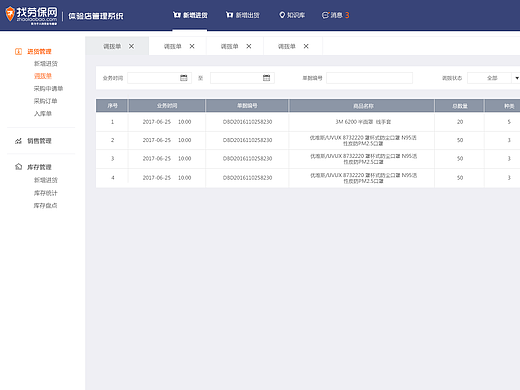Close the active gray 调拨单 tab
Viewport: 520px width, 390px height.
coord(131,46)
